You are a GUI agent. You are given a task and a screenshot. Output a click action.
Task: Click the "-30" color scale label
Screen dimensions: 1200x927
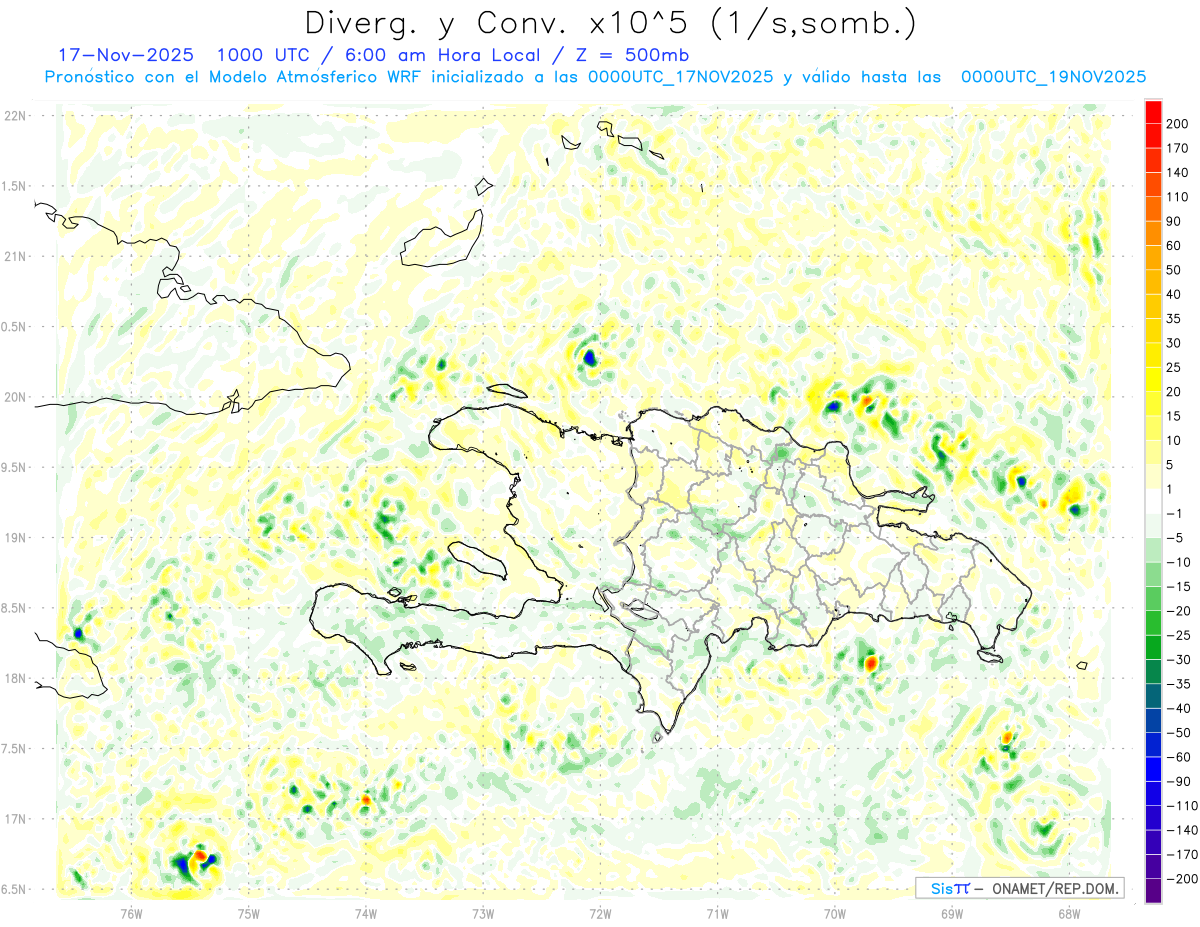pos(1180,659)
